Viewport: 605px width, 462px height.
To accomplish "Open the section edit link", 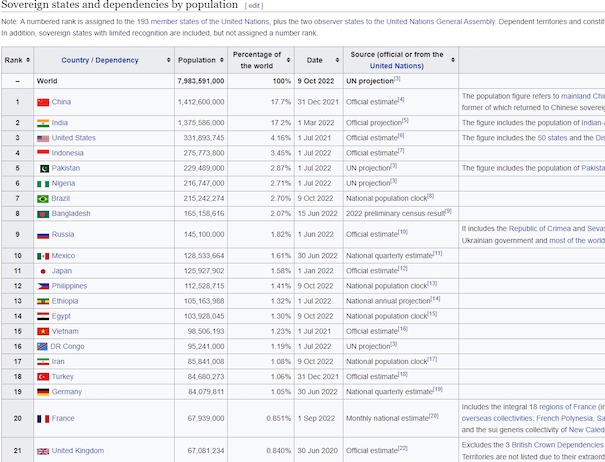I will [x=254, y=6].
